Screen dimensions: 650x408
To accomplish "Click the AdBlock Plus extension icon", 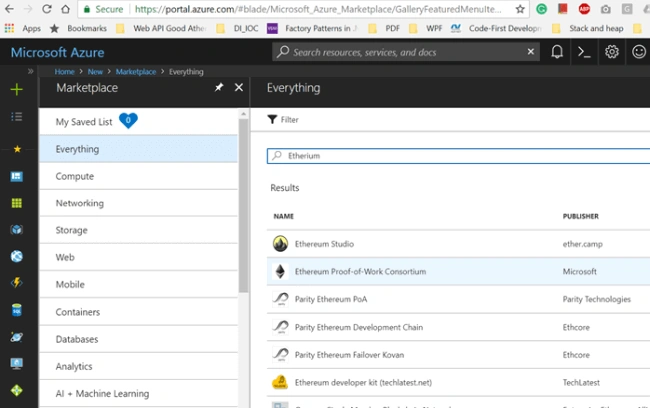I will pyautogui.click(x=584, y=8).
